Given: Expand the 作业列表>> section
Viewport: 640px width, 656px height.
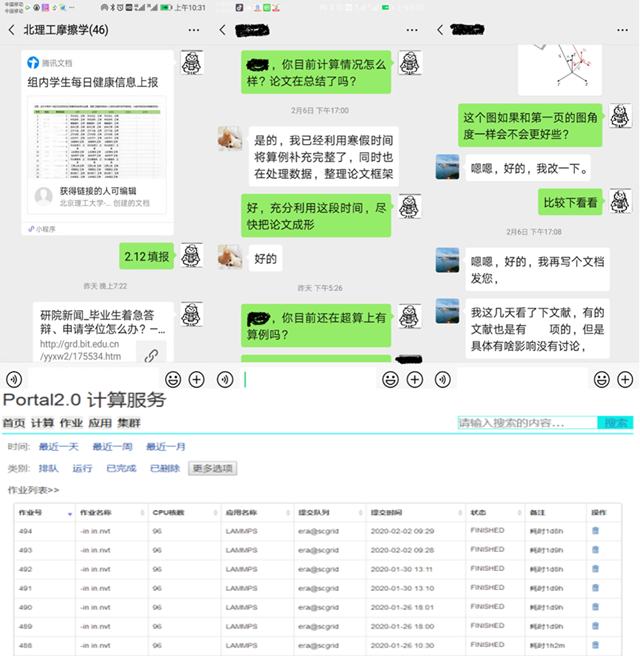Looking at the screenshot, I should [x=34, y=490].
